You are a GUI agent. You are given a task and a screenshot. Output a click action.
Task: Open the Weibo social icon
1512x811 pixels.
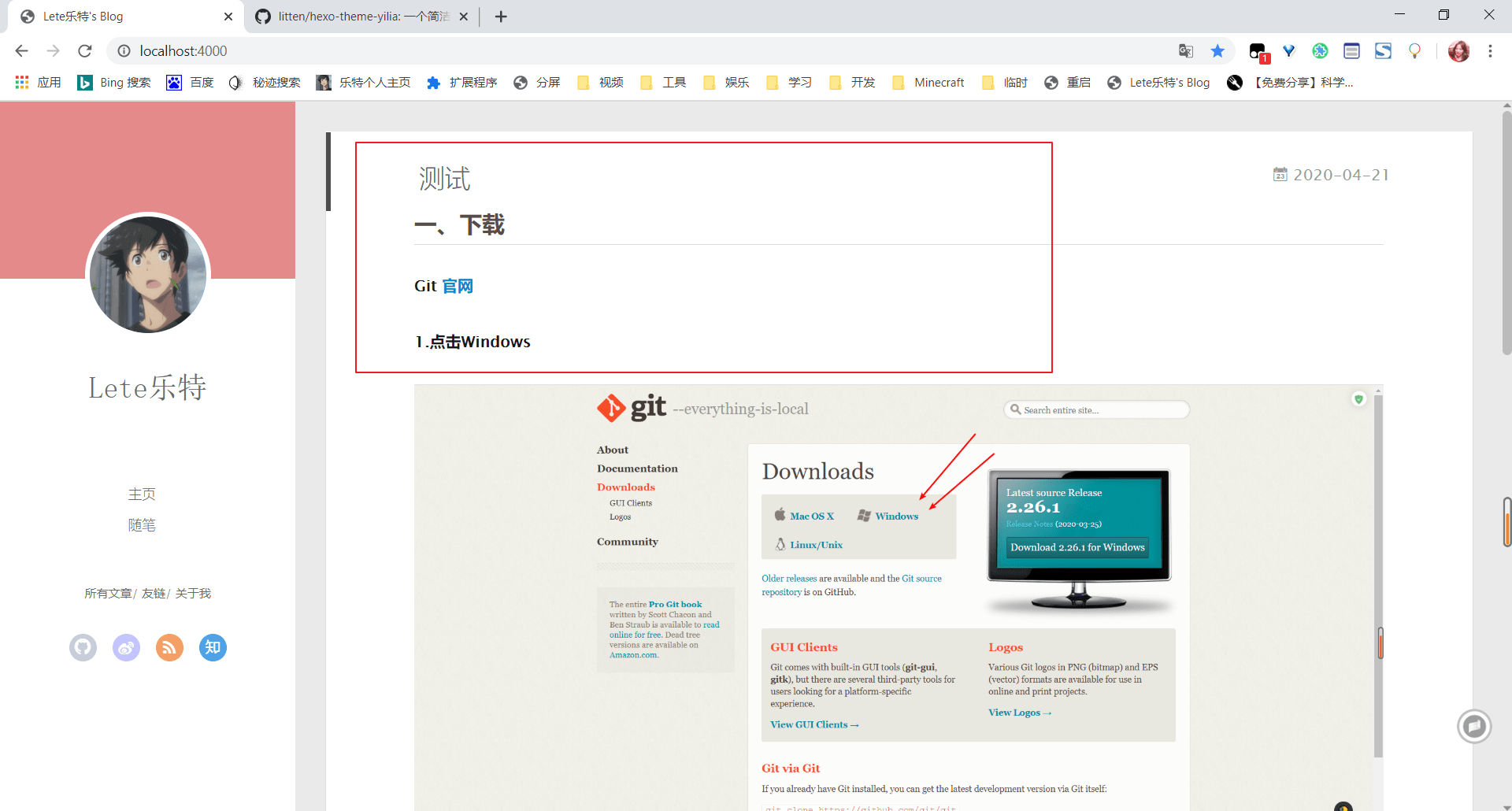pyautogui.click(x=126, y=647)
